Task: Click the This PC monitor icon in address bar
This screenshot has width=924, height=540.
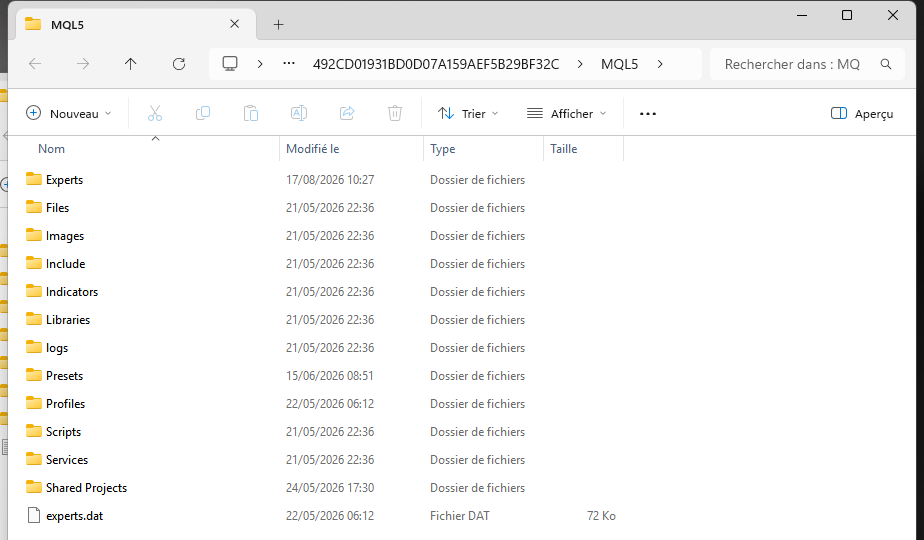Action: pyautogui.click(x=230, y=64)
